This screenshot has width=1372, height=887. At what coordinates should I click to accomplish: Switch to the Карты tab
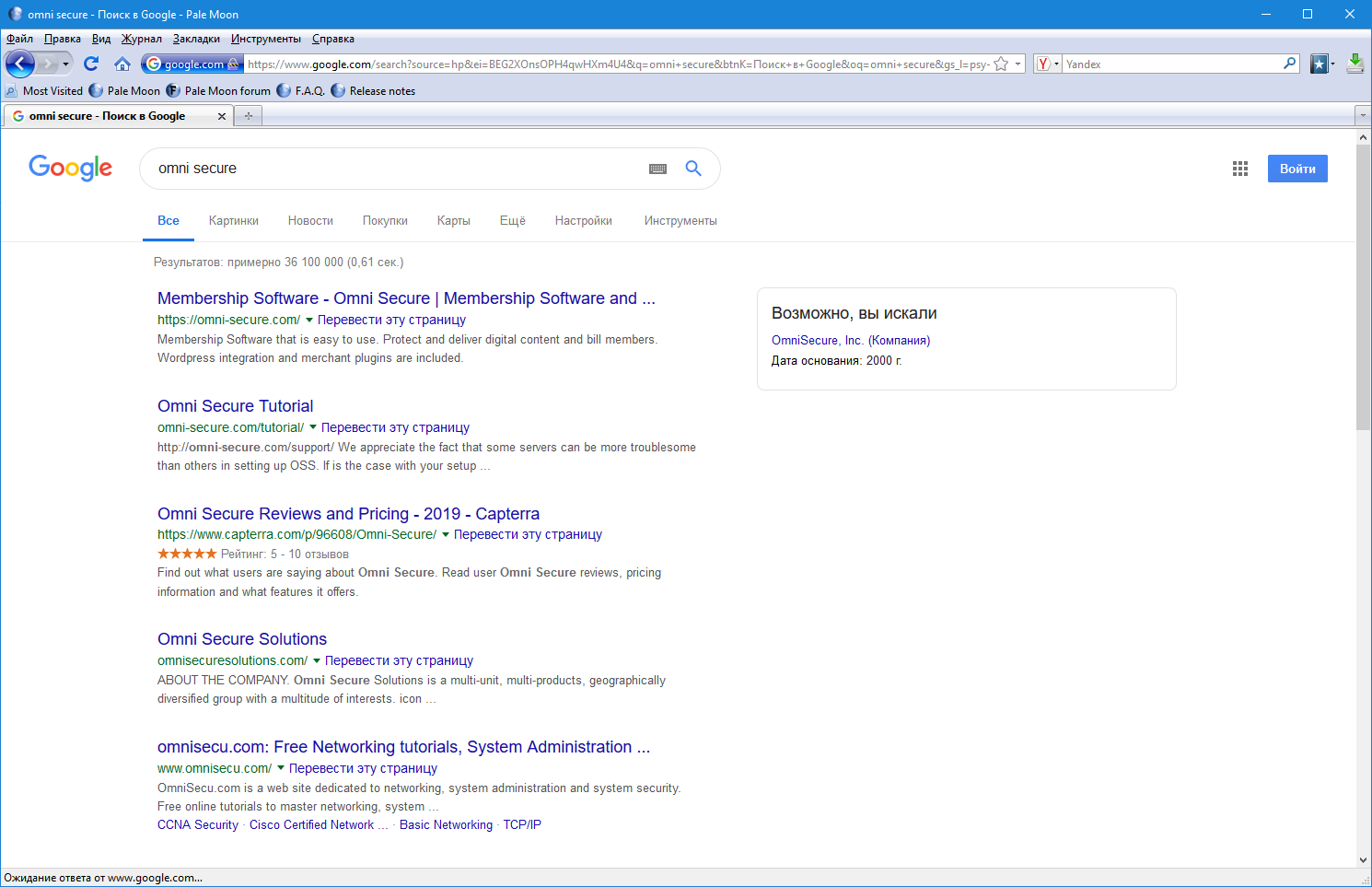coord(454,221)
